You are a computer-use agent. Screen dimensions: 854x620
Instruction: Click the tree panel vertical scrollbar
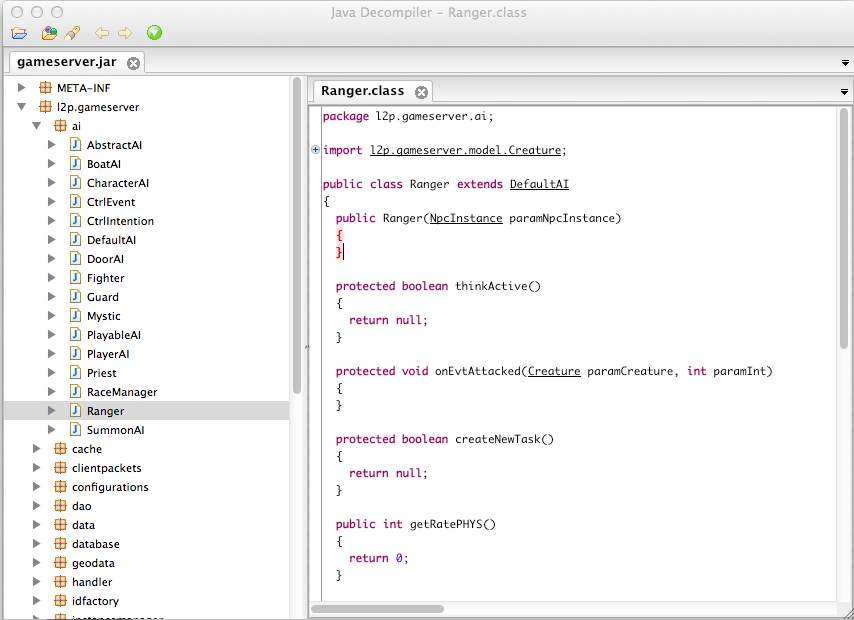coord(297,235)
